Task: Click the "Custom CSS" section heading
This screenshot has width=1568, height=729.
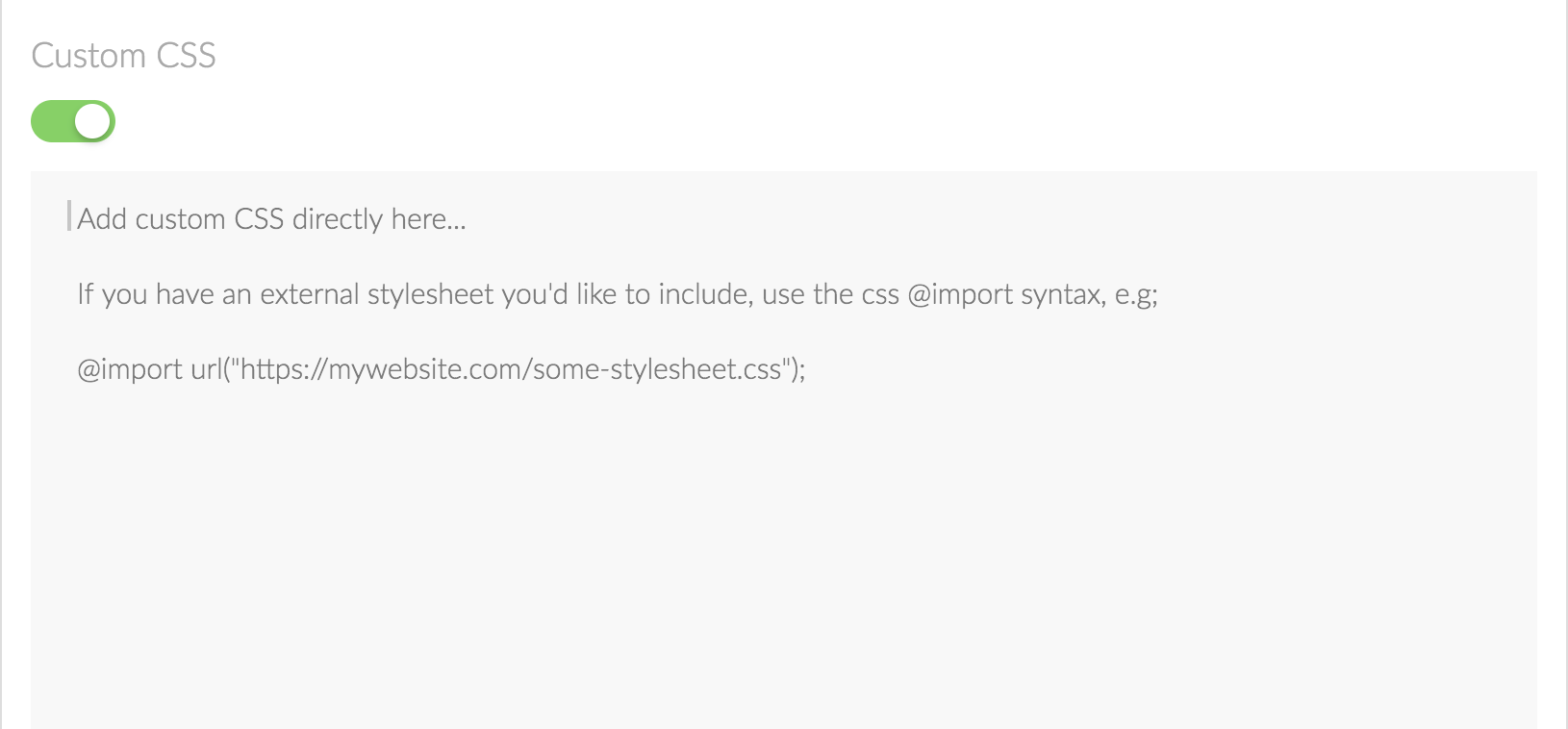Action: (123, 56)
